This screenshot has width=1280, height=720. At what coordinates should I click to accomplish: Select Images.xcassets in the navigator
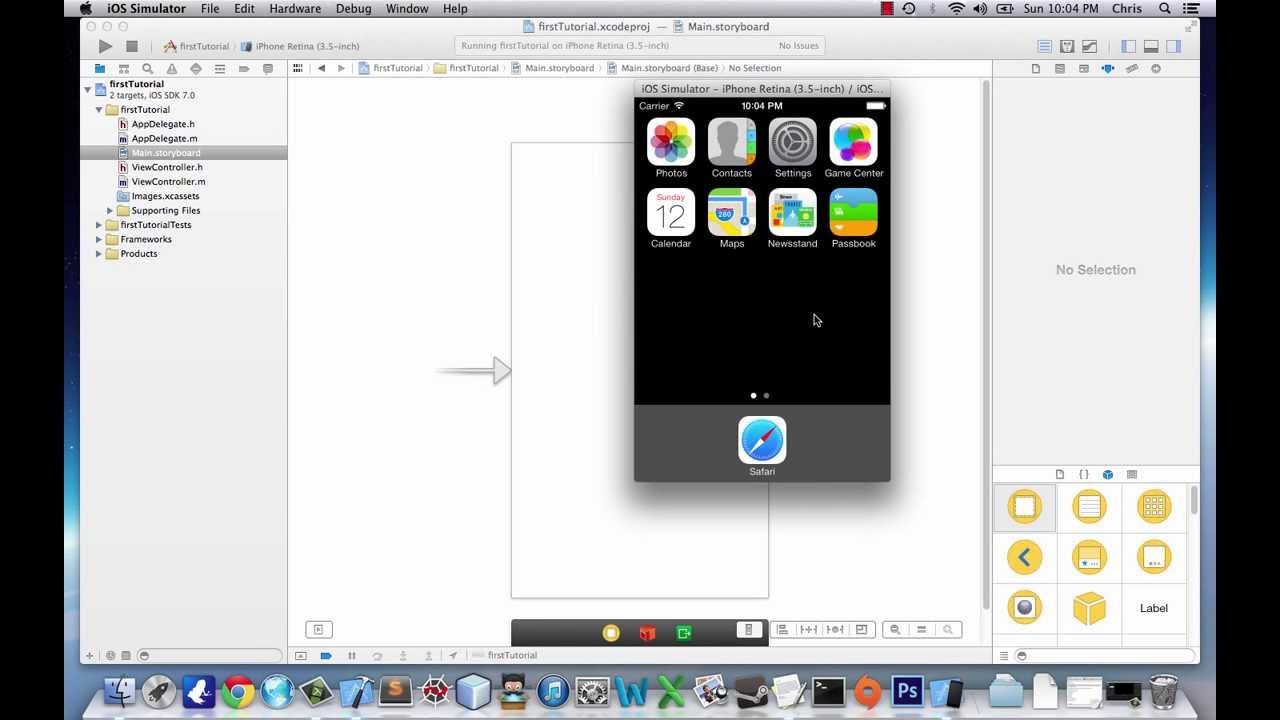pyautogui.click(x=165, y=196)
